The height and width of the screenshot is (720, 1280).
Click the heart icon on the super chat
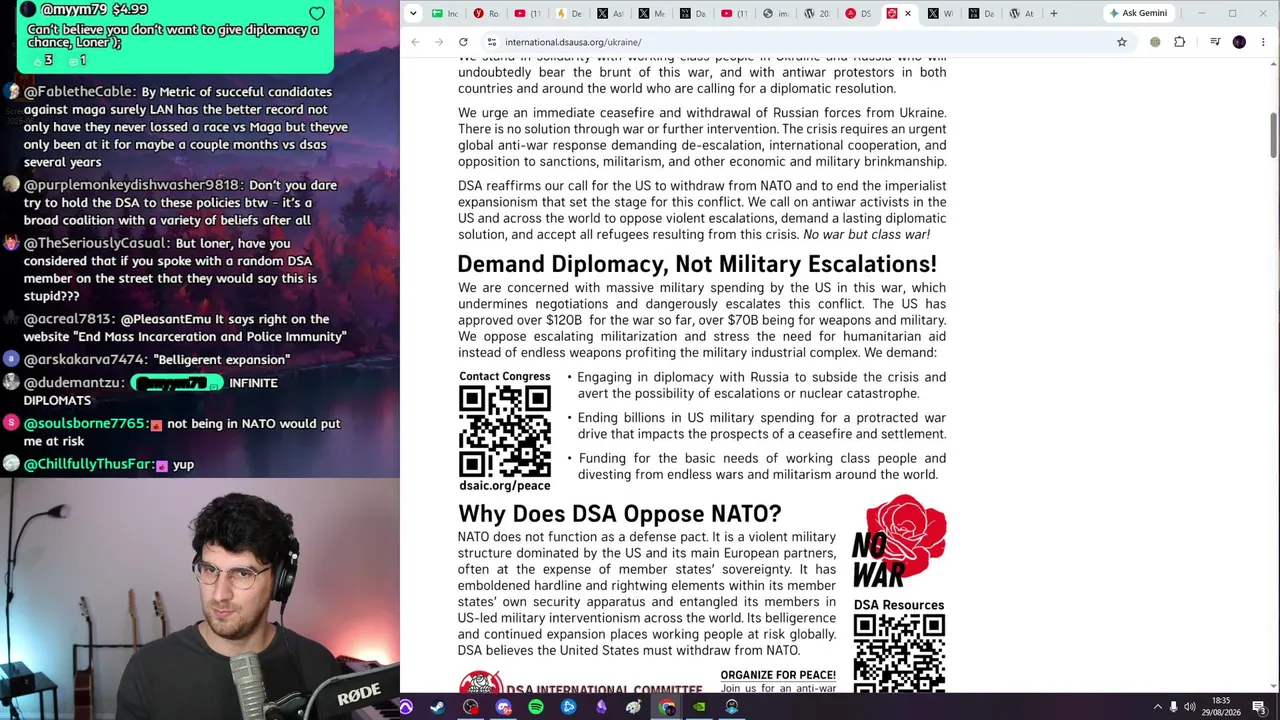[317, 13]
